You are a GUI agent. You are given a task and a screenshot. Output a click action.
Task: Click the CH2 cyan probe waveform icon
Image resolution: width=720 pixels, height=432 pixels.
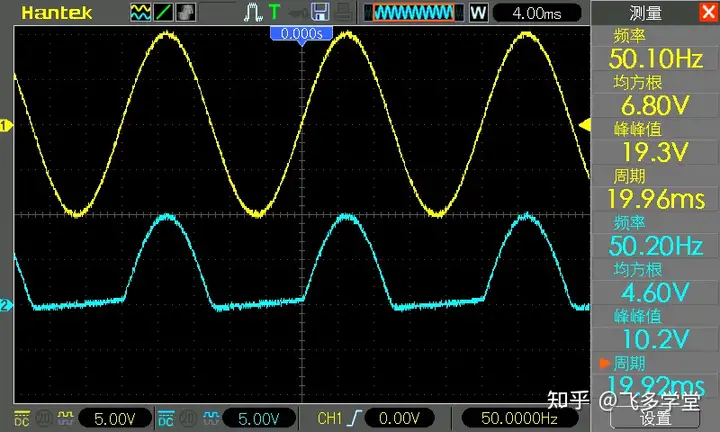[x=211, y=418]
